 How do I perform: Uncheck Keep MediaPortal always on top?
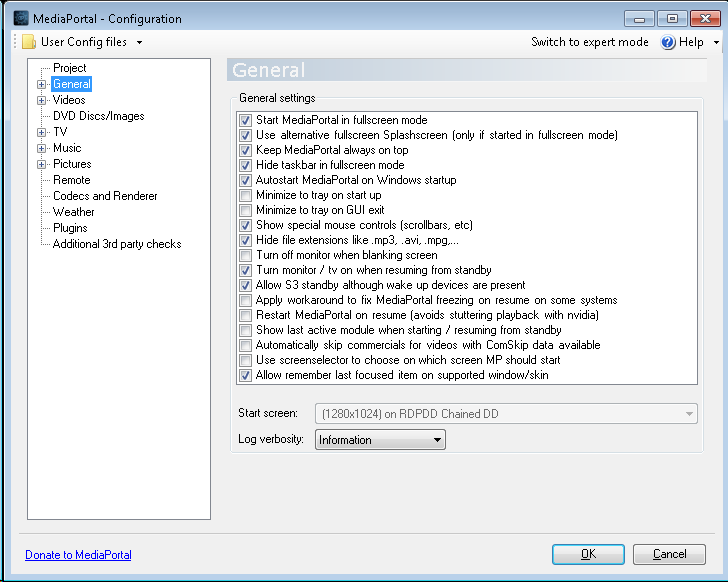point(245,150)
